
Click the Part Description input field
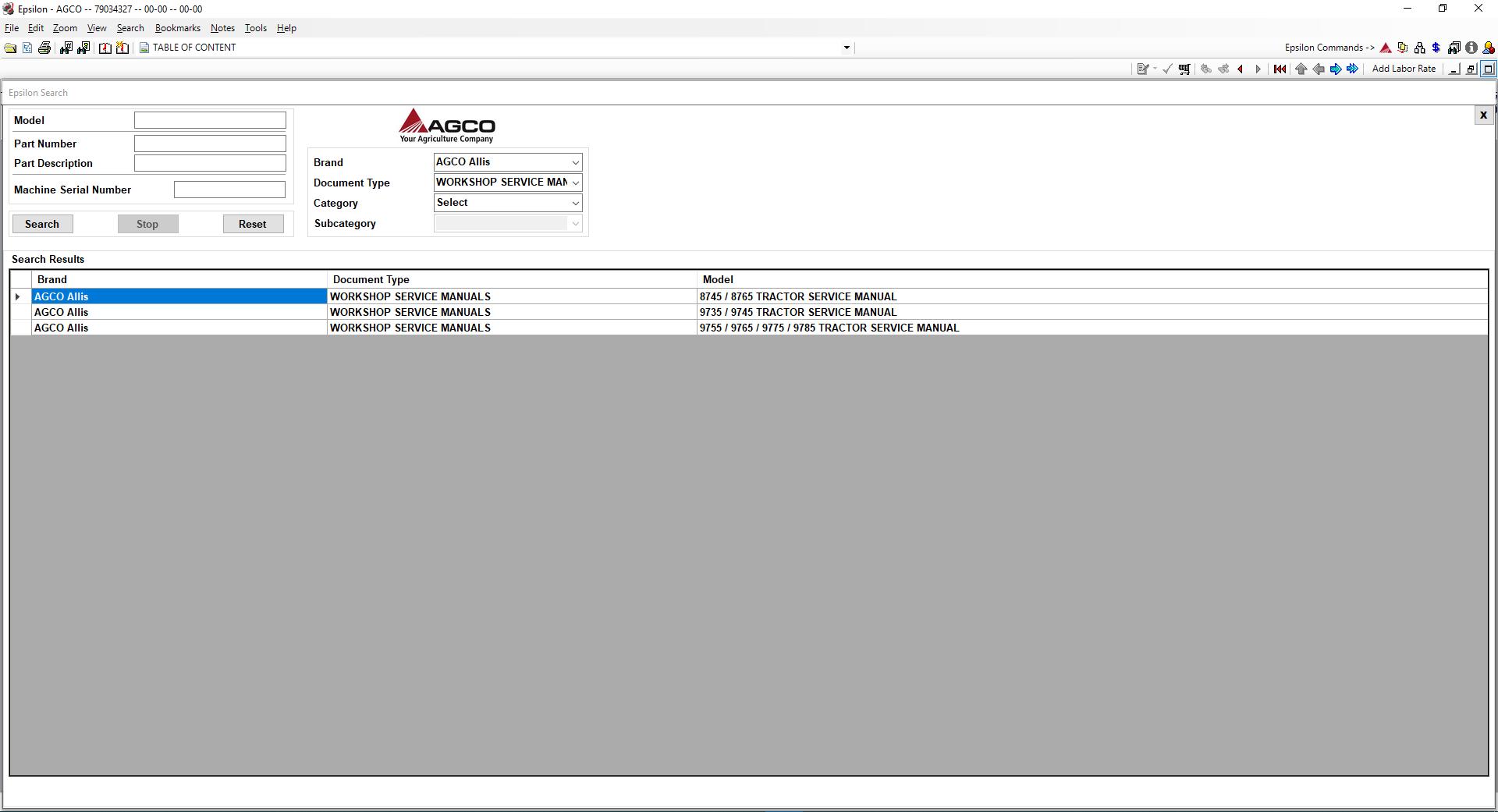[210, 163]
